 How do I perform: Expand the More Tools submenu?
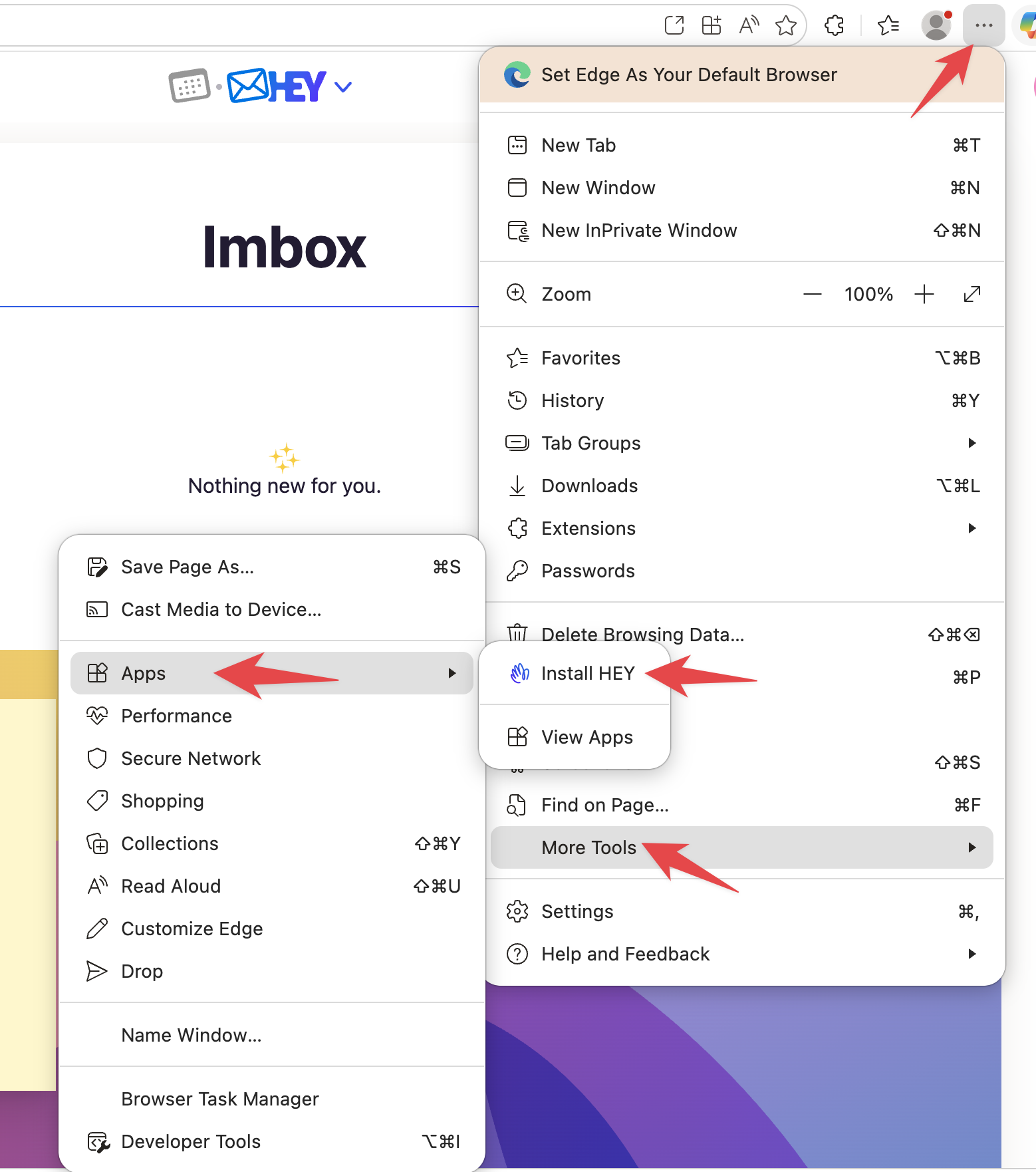click(x=742, y=847)
